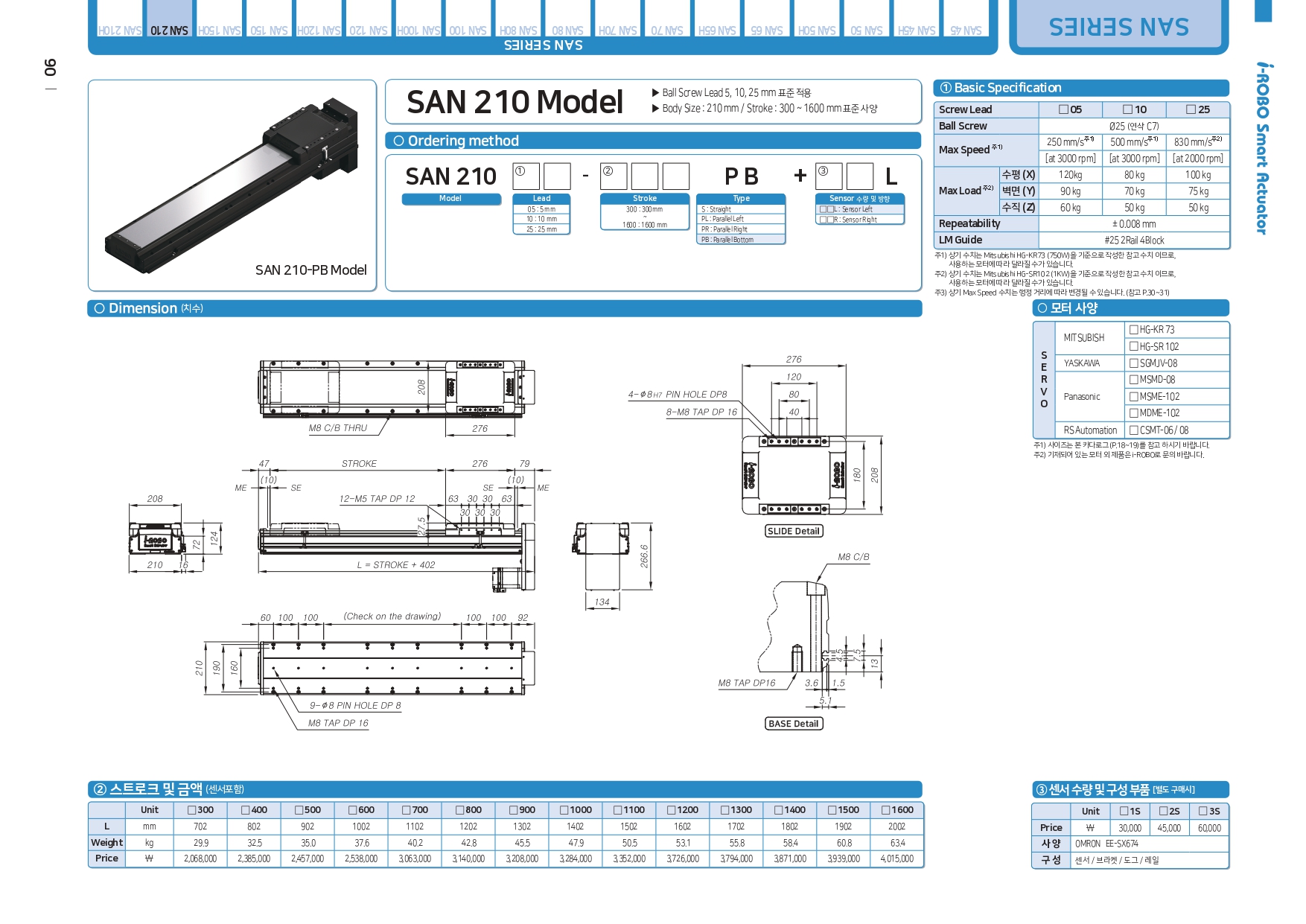Tick the 700 stroke checkbox

pos(406,810)
